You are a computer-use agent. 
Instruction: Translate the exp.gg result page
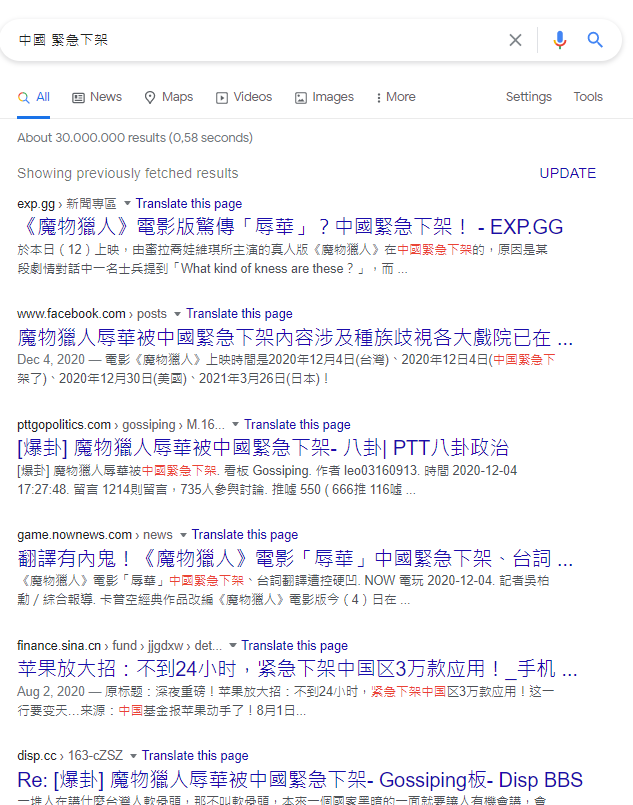point(188,203)
